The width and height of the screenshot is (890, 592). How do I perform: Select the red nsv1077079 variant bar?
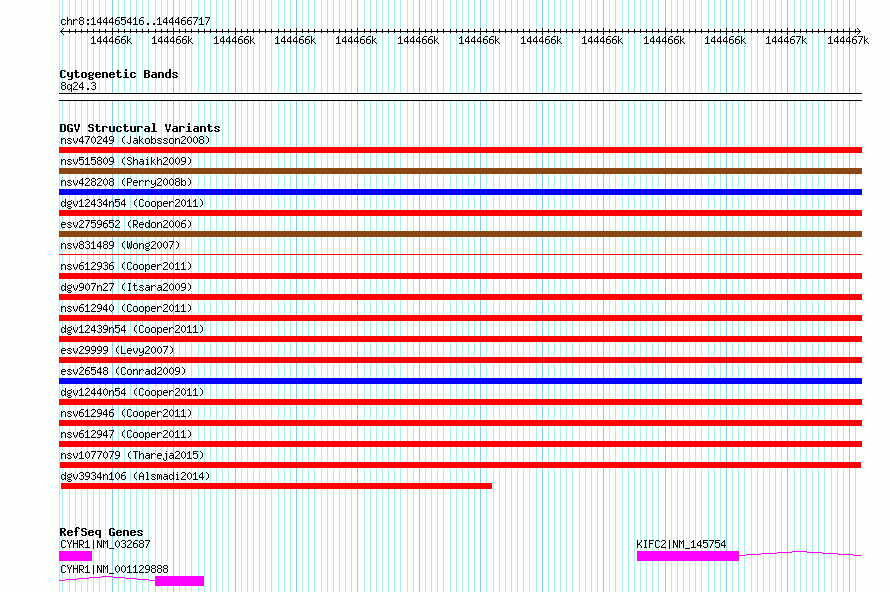click(460, 465)
